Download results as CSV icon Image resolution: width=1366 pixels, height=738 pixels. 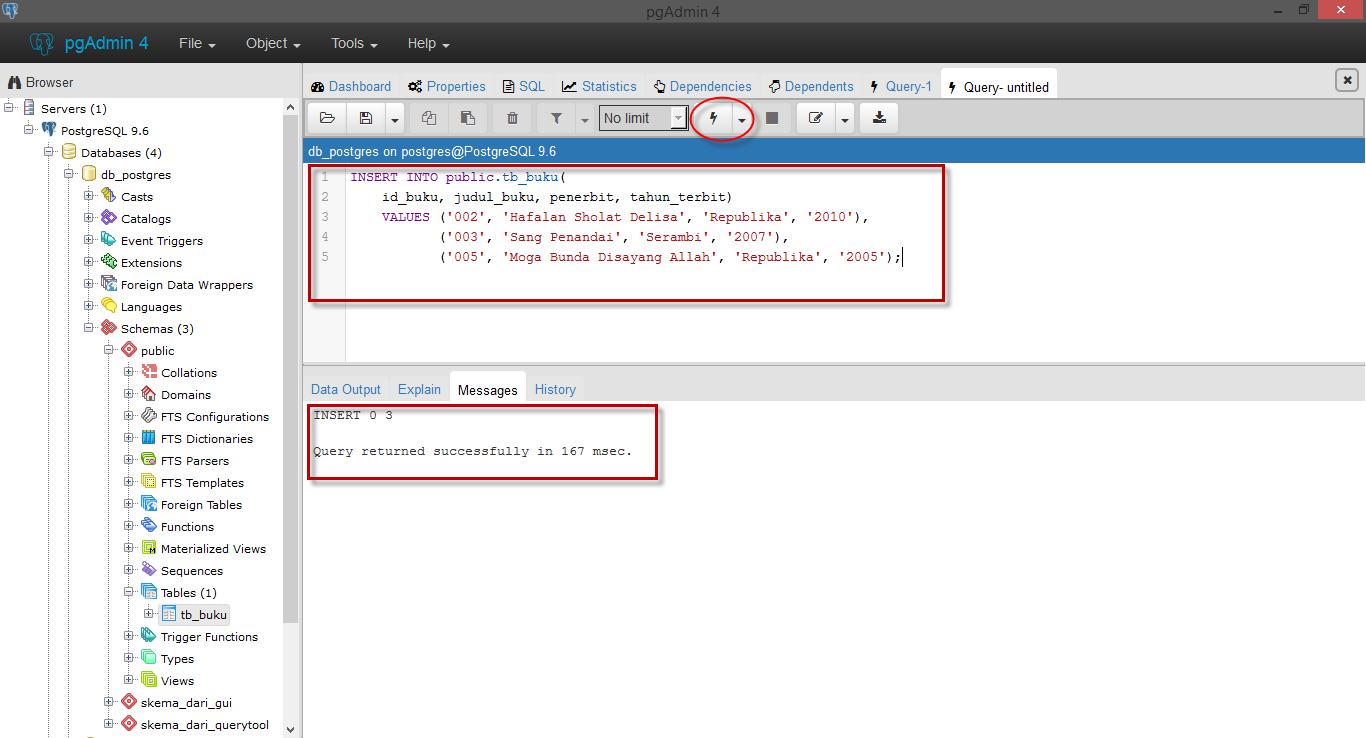879,118
